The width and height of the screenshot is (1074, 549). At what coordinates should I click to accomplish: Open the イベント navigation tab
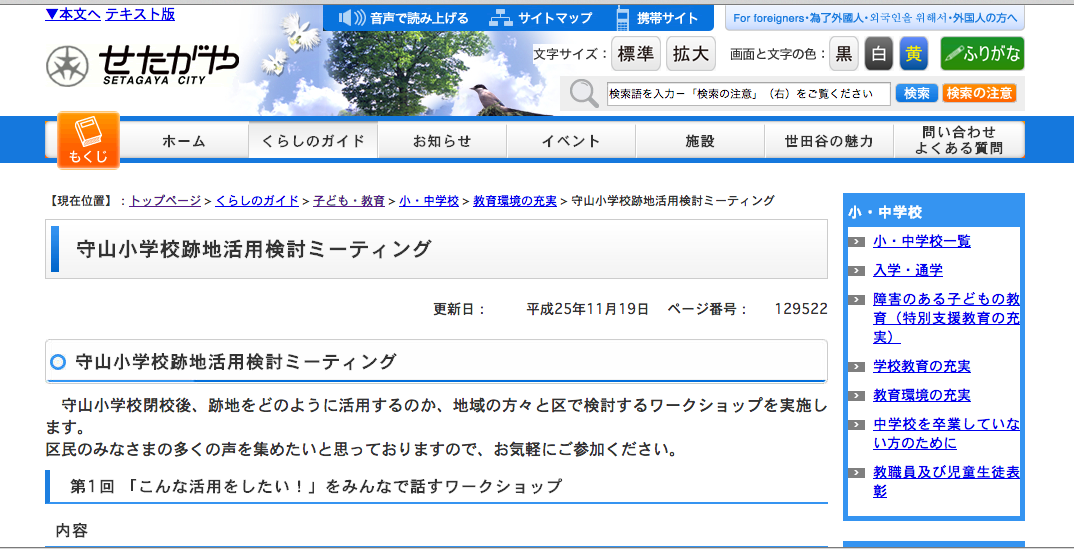(x=571, y=141)
